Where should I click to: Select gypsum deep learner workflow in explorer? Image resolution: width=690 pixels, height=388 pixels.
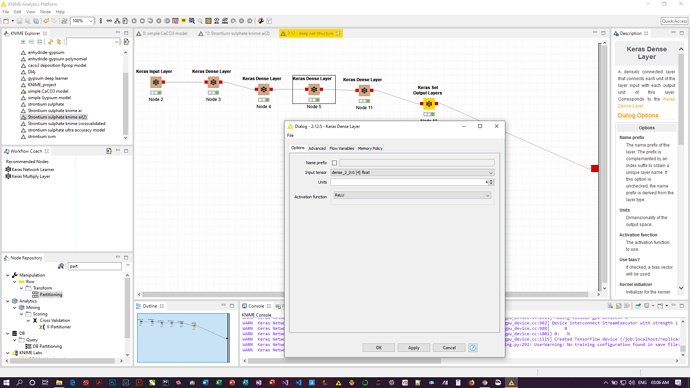point(48,78)
